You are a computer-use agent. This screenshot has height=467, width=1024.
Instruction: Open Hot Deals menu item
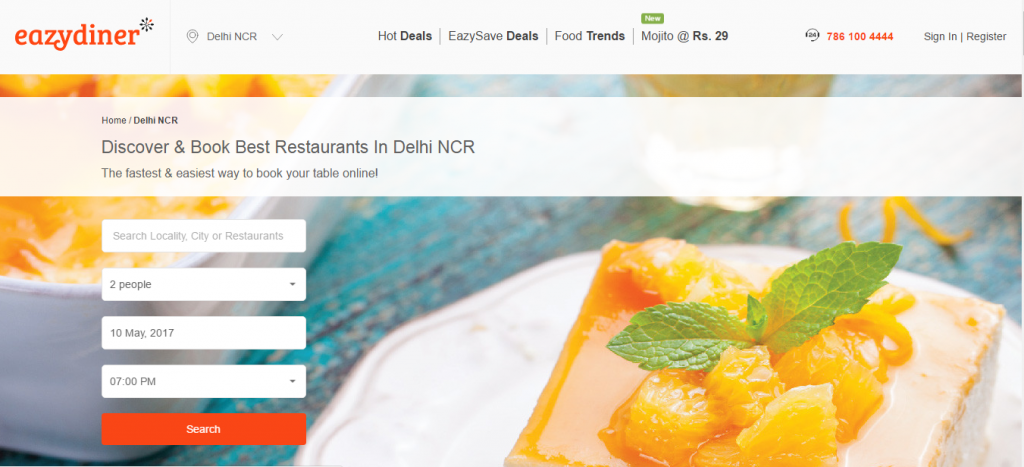pos(405,36)
